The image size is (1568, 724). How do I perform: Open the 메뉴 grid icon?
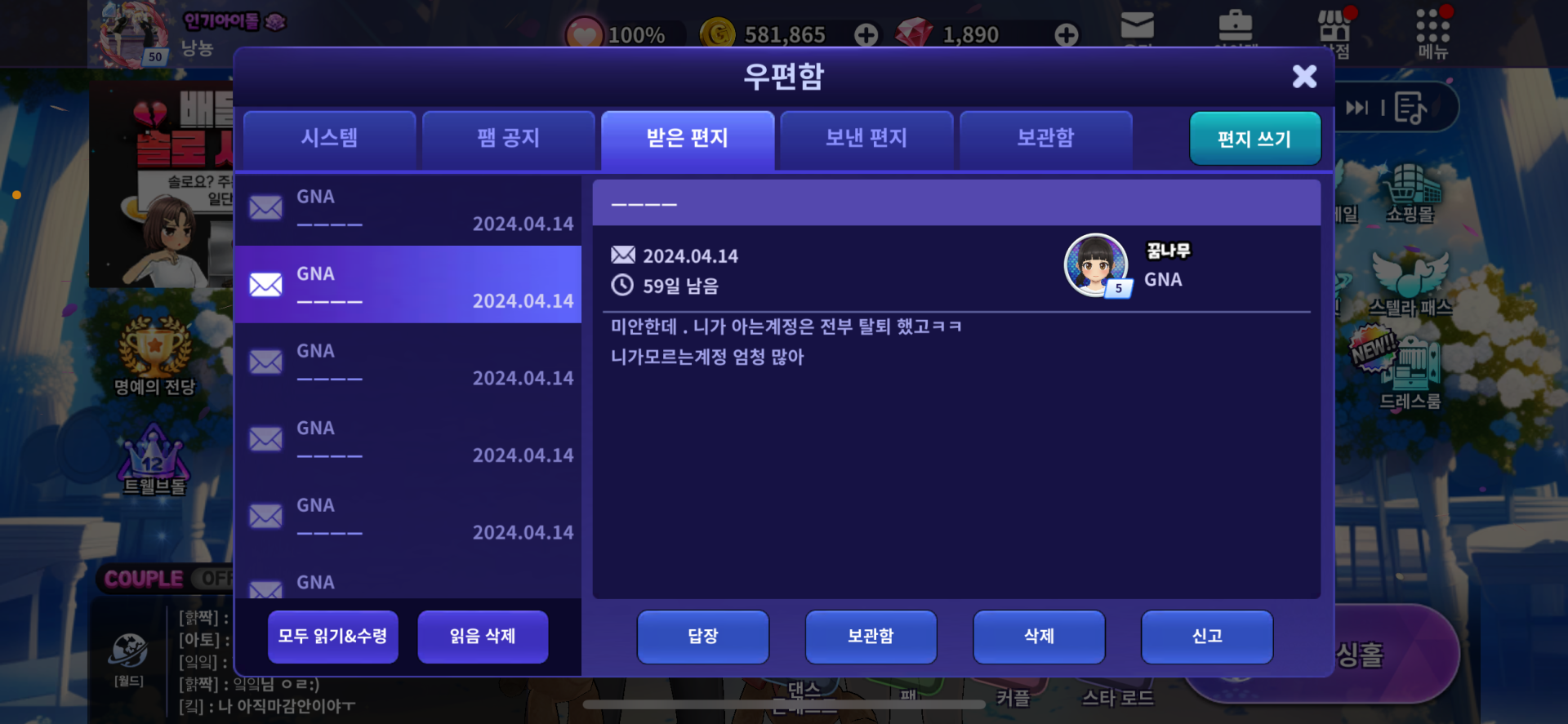pos(1433,33)
